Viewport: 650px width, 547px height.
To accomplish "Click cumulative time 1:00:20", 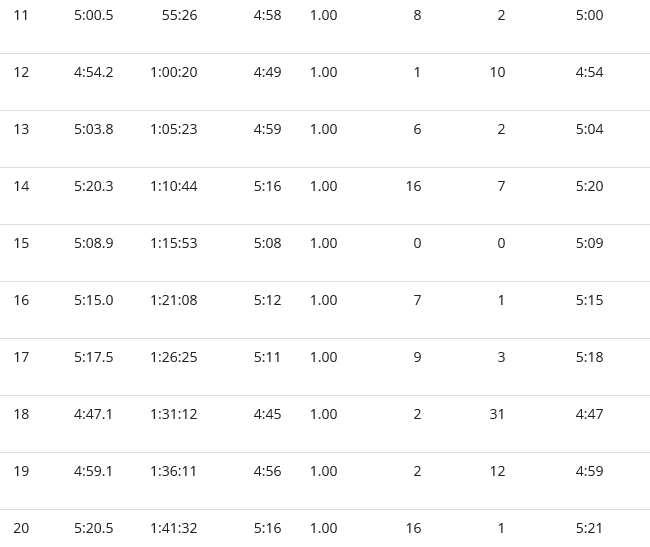I will [x=174, y=72].
